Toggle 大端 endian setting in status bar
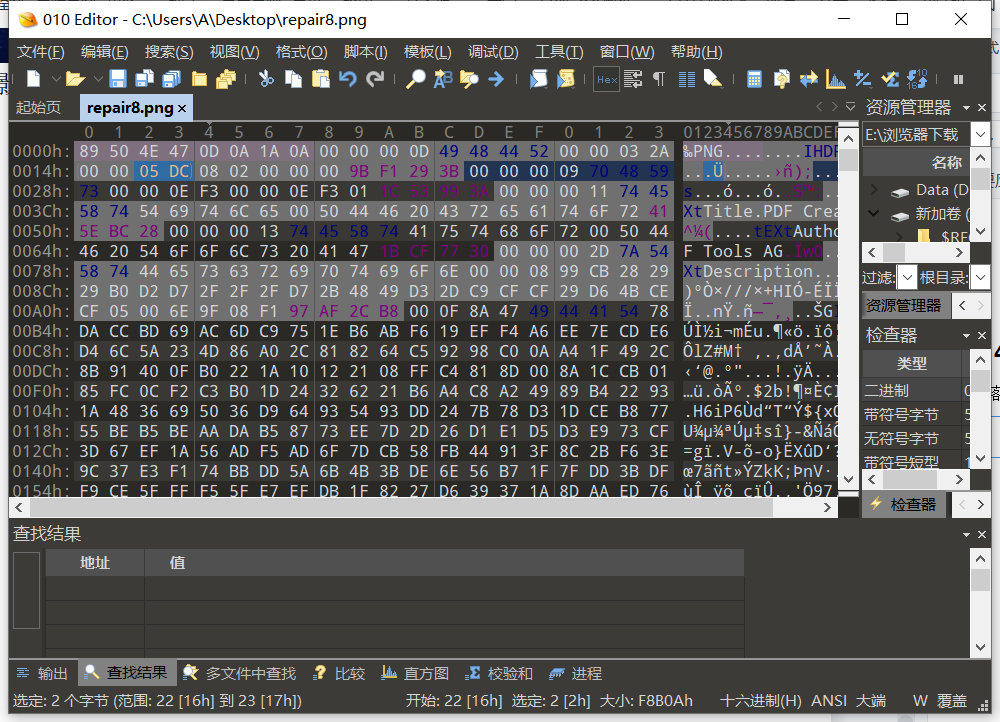The image size is (1000, 722). click(x=871, y=701)
